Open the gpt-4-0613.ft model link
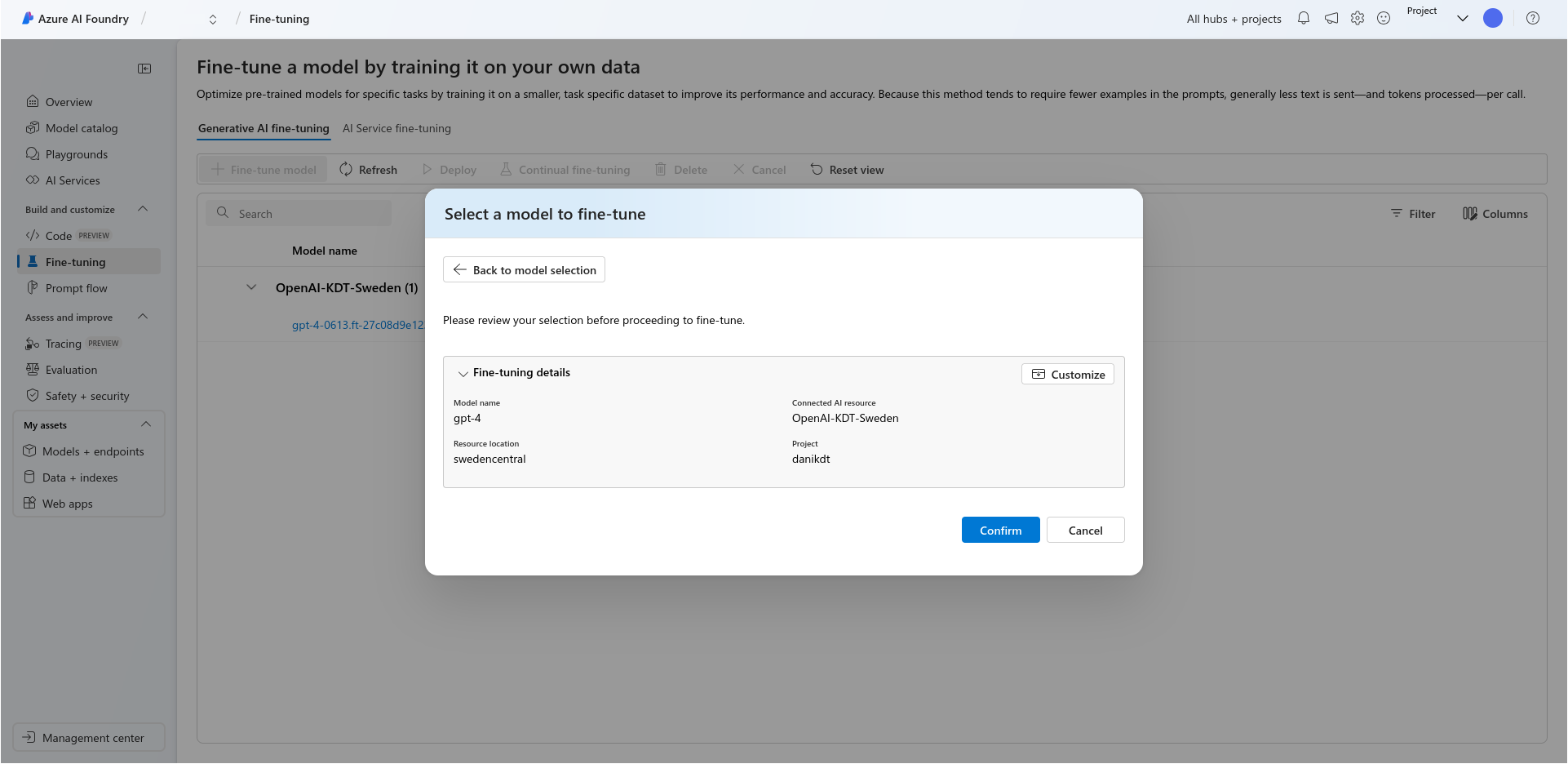Viewport: 1568px width, 764px height. pos(358,325)
